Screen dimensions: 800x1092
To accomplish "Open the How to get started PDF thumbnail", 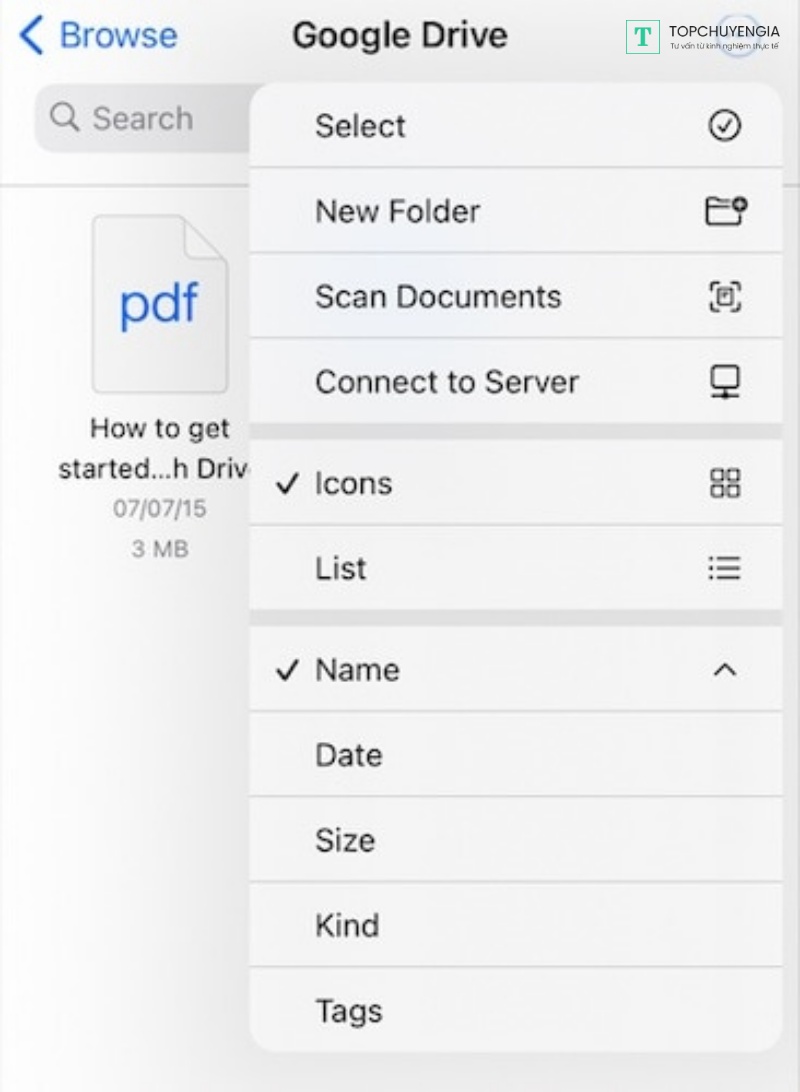I will tap(159, 304).
